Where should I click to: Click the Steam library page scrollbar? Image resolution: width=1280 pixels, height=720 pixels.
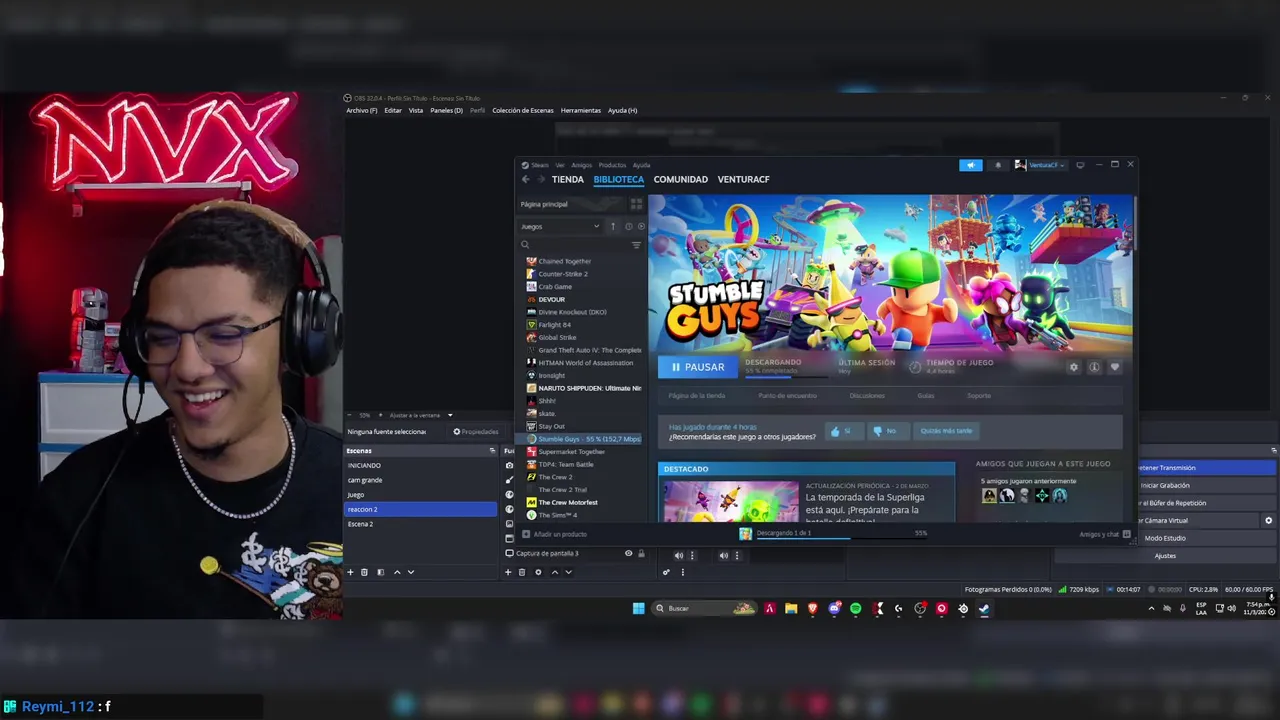[1135, 223]
